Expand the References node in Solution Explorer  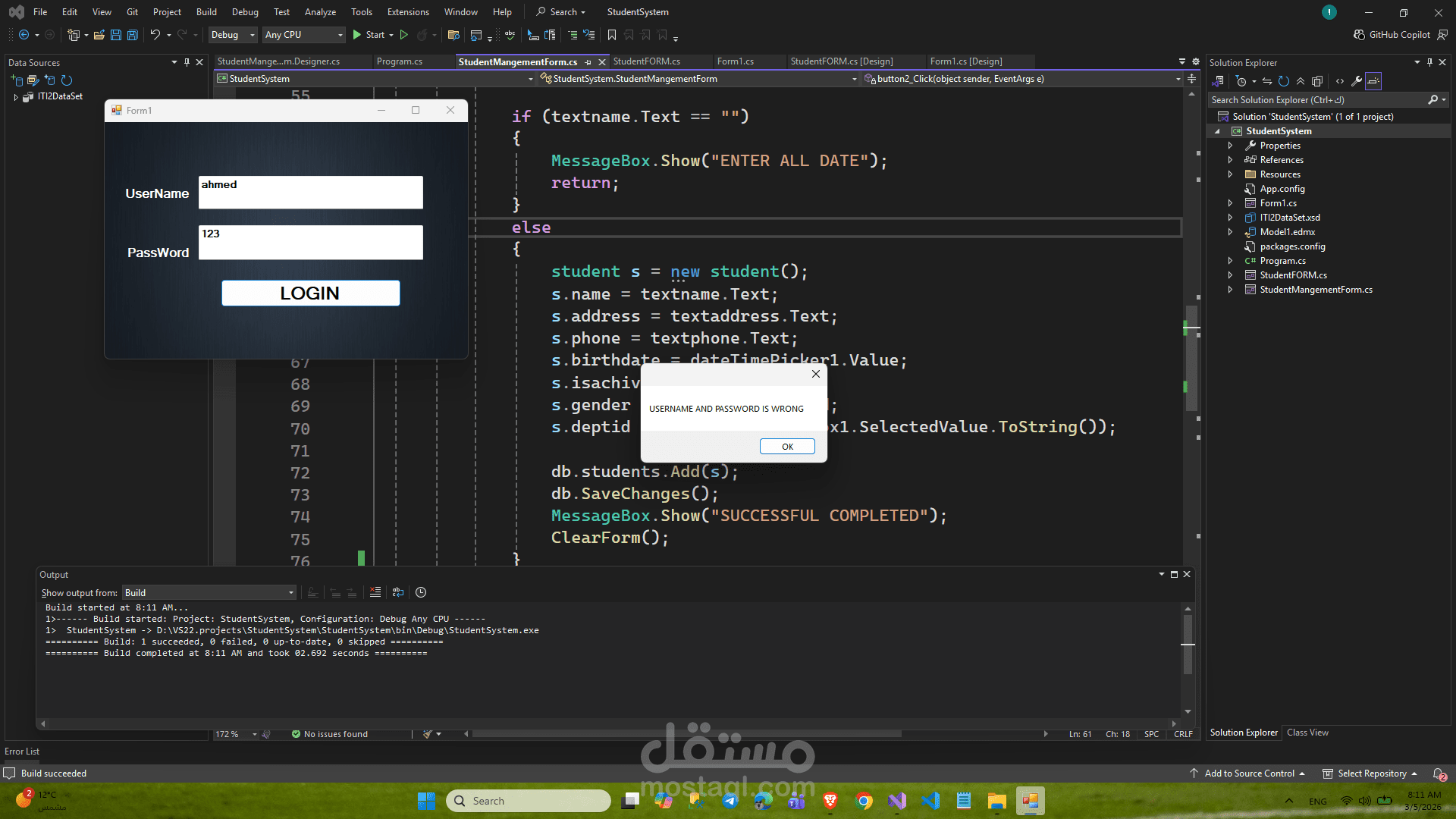1230,160
